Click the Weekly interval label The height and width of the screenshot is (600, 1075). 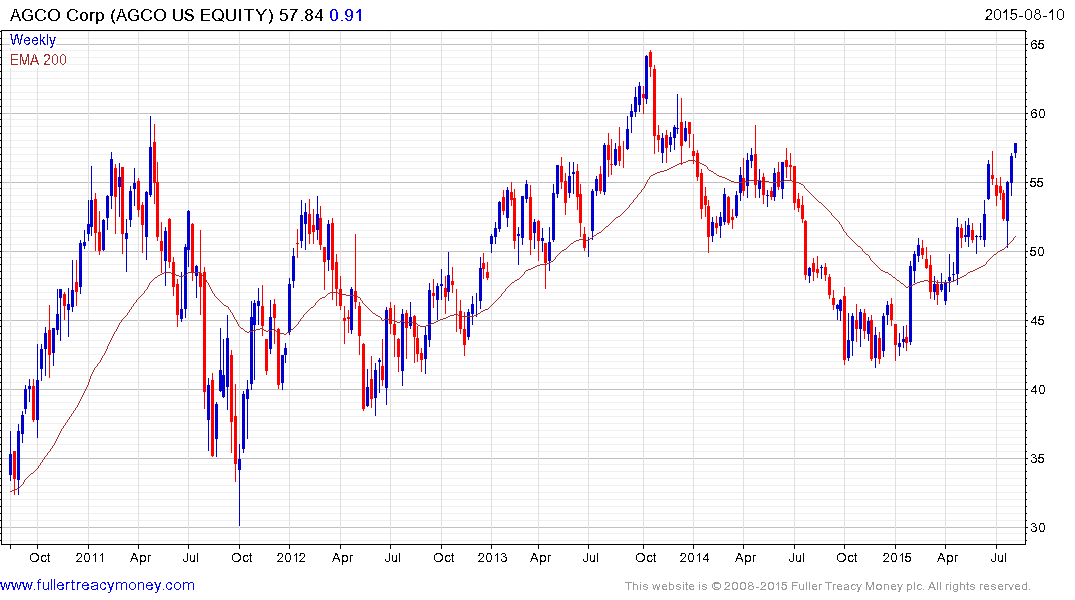33,41
